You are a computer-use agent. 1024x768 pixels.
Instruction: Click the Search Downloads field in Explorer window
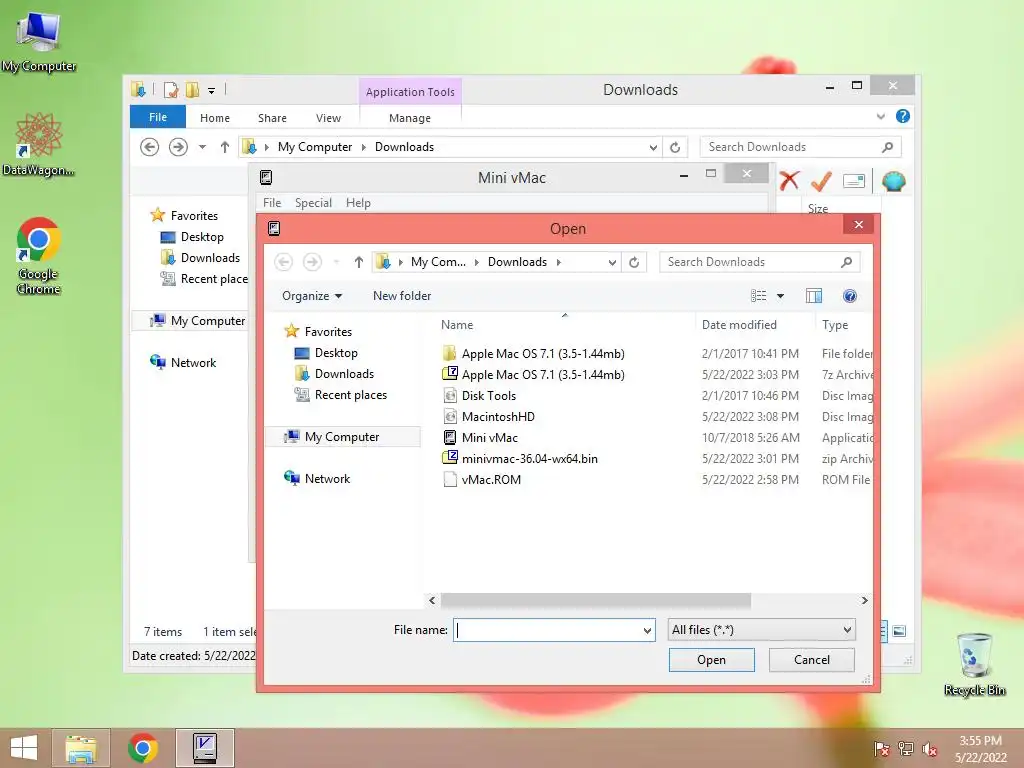pos(800,147)
